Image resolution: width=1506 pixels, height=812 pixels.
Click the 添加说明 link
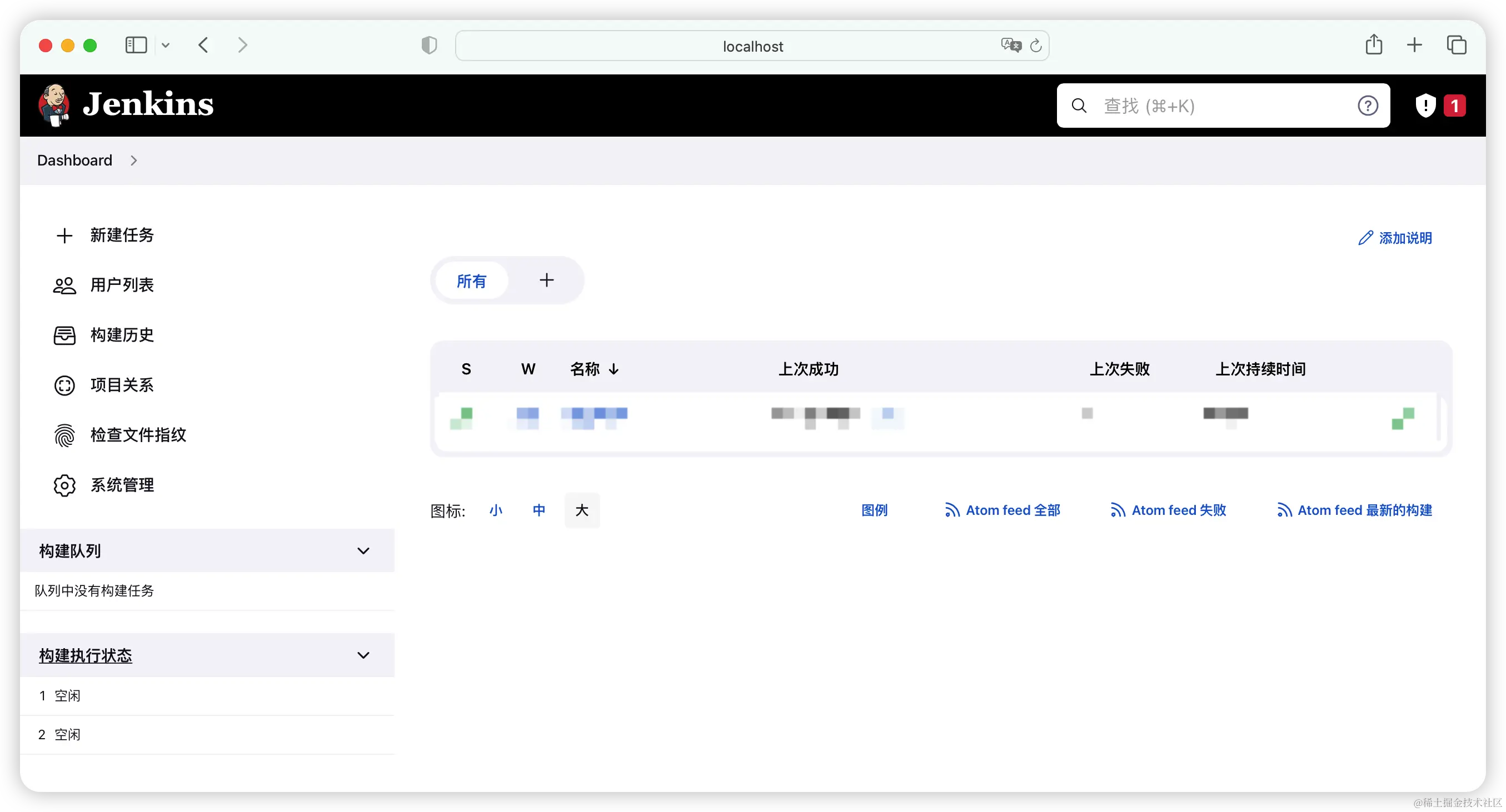point(1395,238)
